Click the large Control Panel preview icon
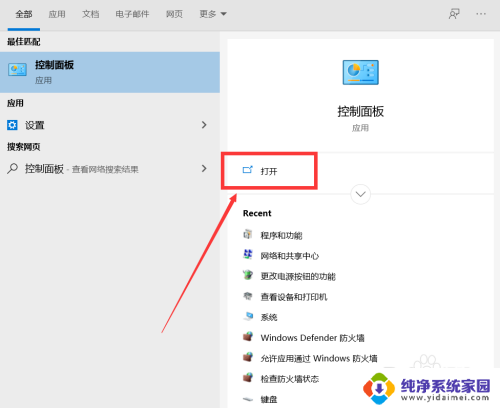 361,72
